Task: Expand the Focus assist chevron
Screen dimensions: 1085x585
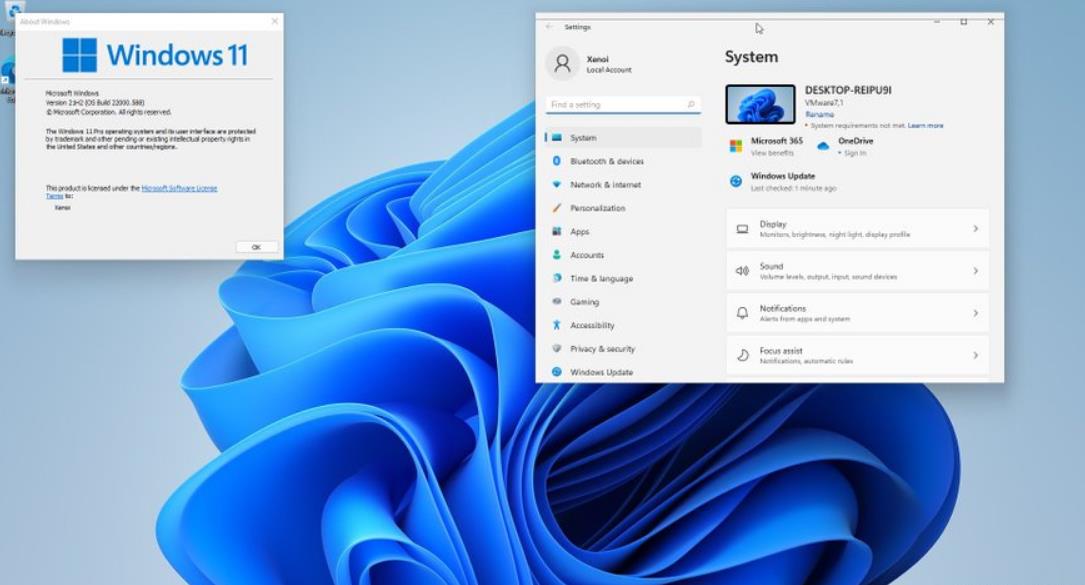Action: [975, 355]
